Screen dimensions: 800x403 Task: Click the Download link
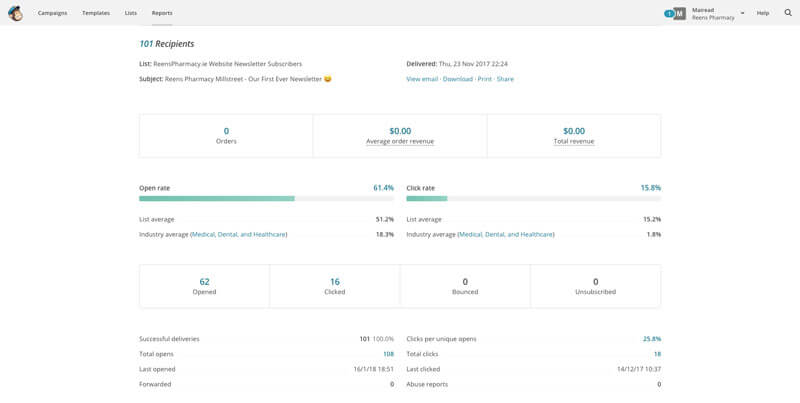[x=458, y=79]
